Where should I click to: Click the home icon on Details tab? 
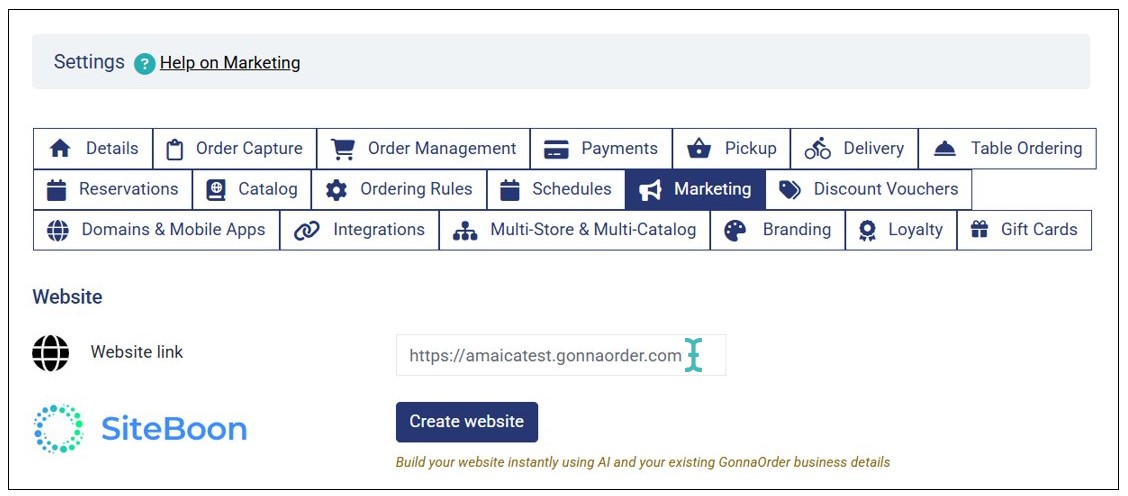60,149
